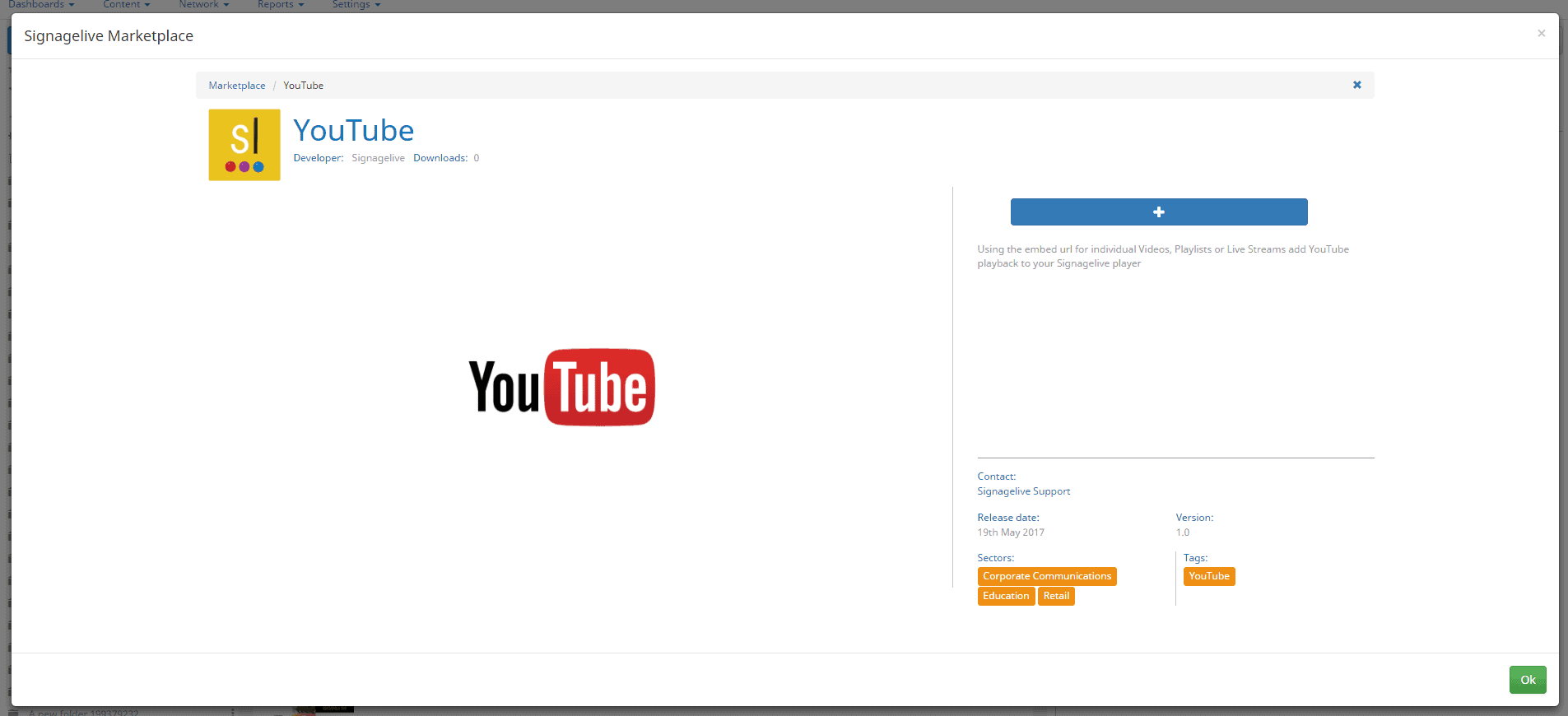Select the Education sector tag
1568x716 pixels.
(1006, 596)
